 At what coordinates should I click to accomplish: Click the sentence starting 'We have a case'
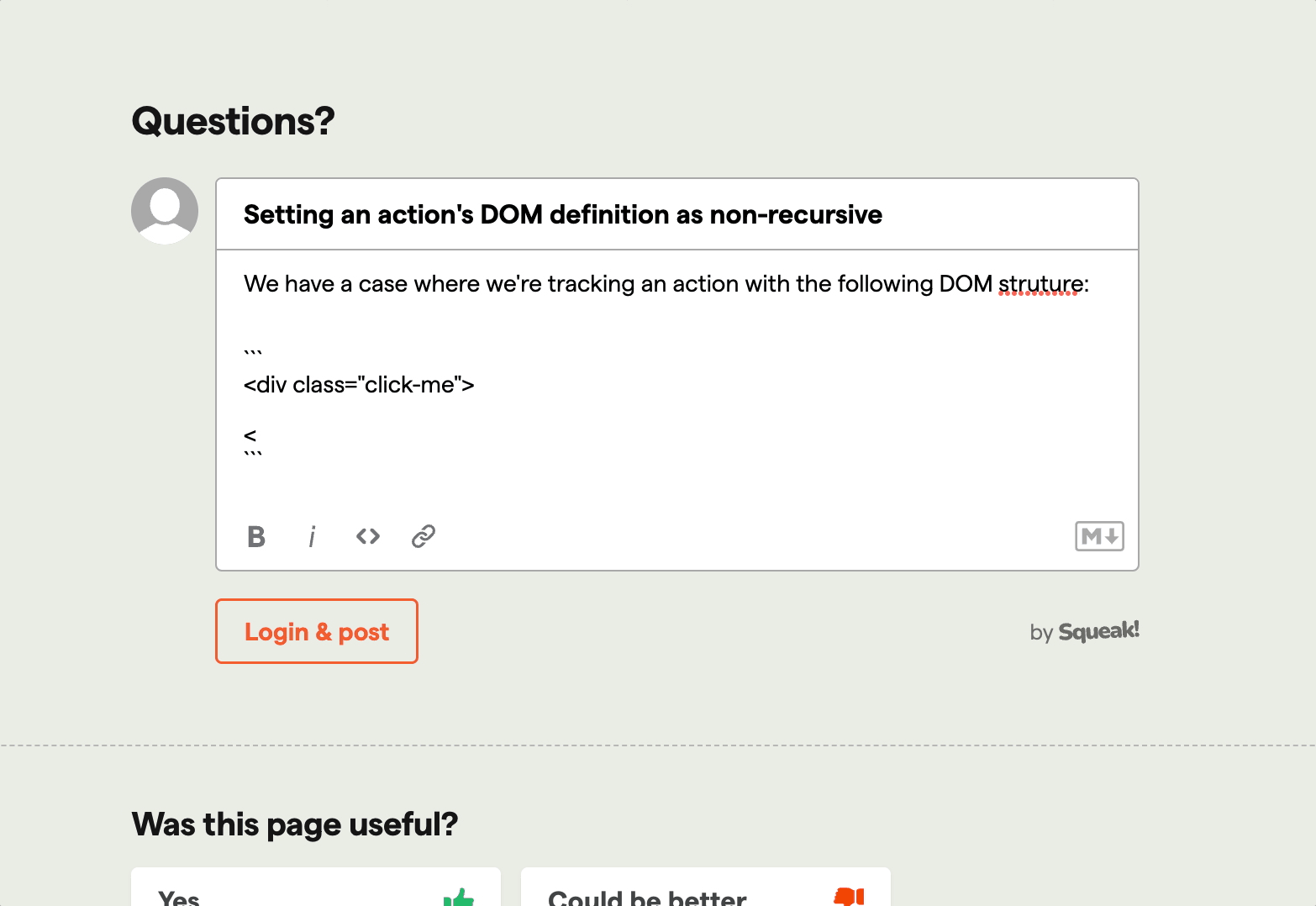666,284
